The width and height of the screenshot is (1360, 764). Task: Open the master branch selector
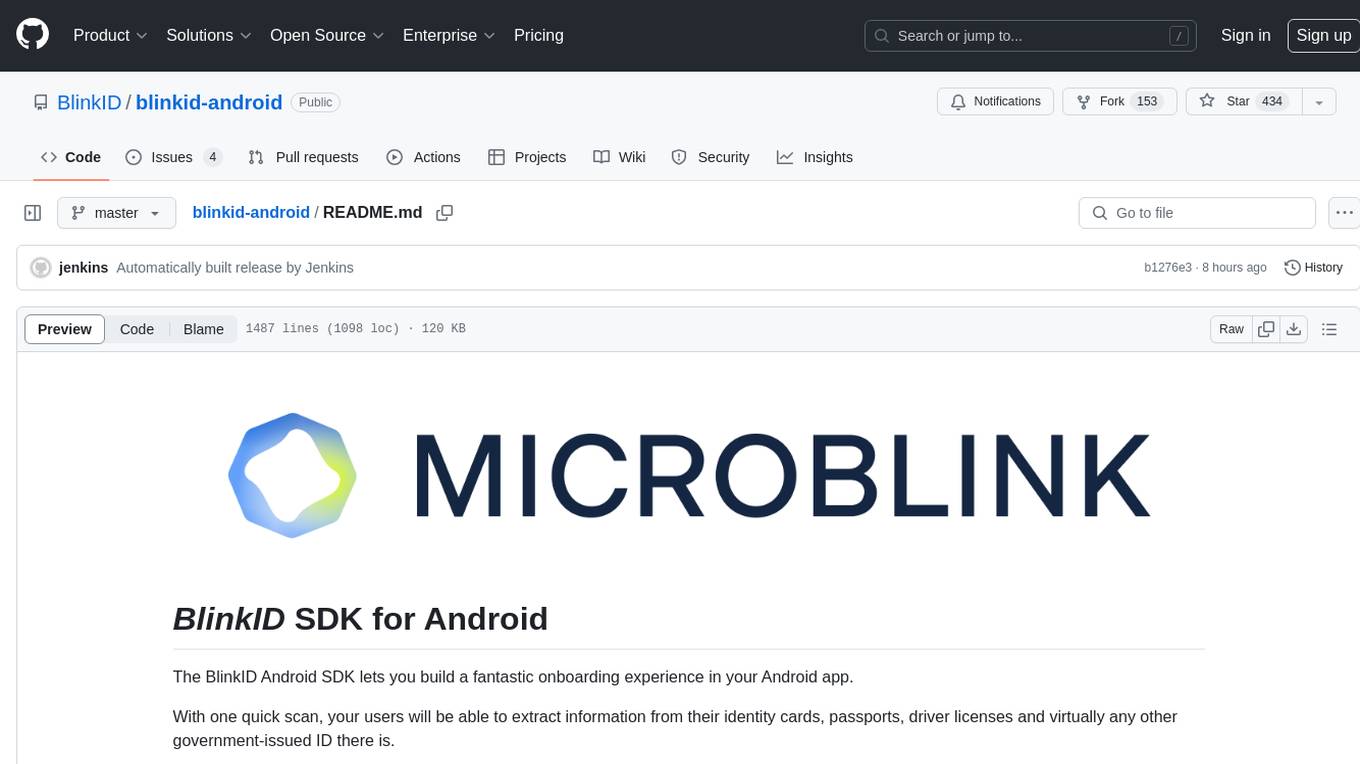pos(116,213)
